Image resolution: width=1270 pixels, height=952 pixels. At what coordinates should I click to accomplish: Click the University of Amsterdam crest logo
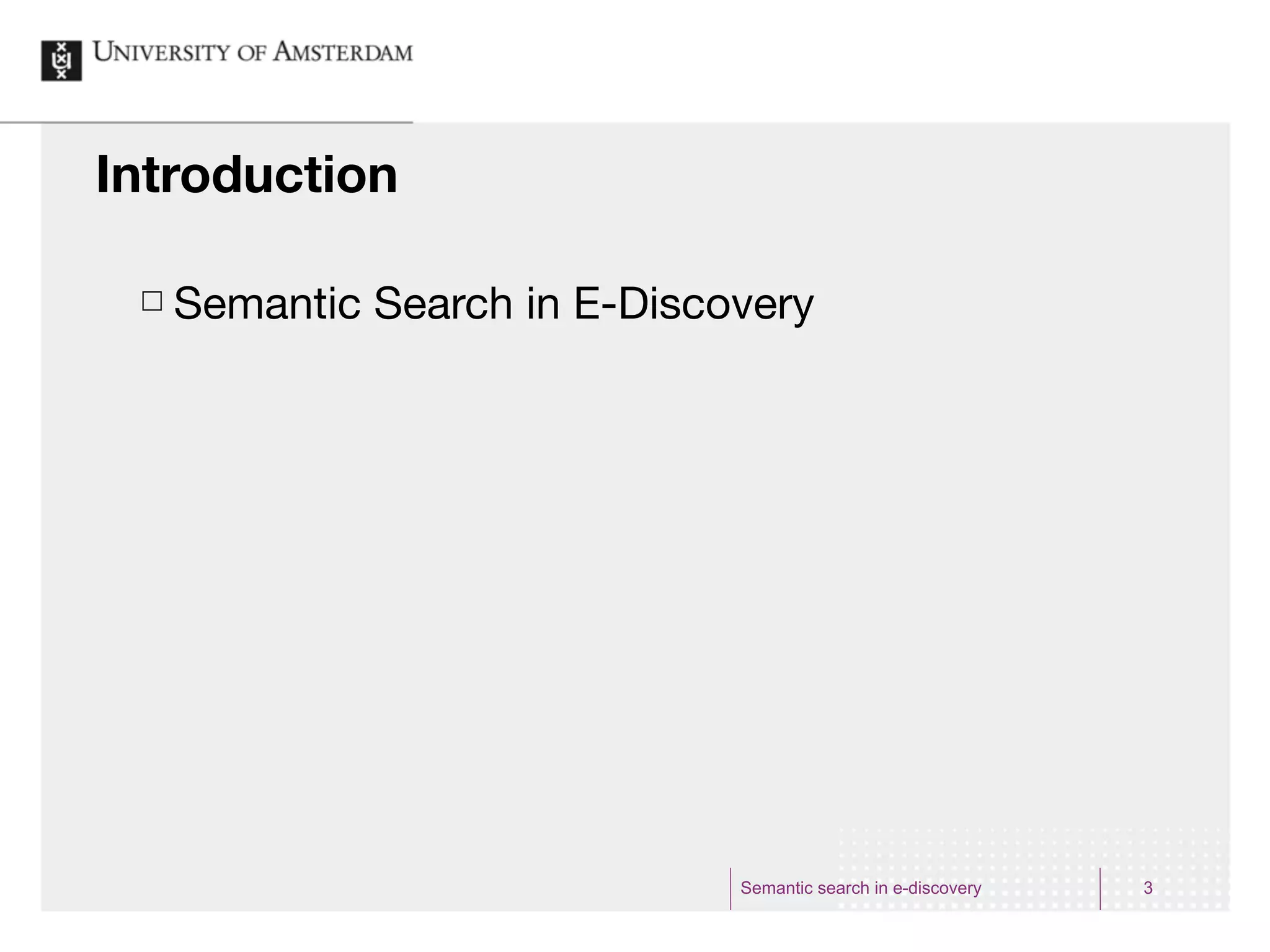(x=61, y=61)
